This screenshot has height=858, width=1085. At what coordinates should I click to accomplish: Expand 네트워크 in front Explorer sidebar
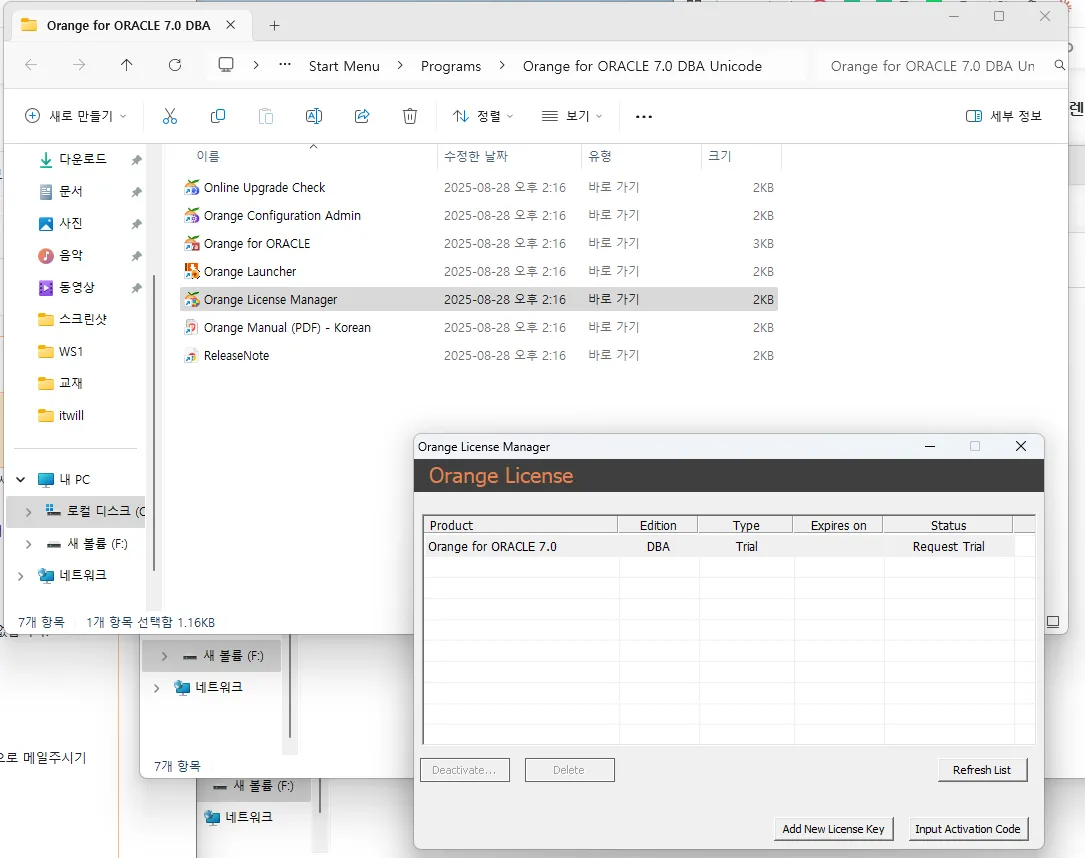pos(21,576)
